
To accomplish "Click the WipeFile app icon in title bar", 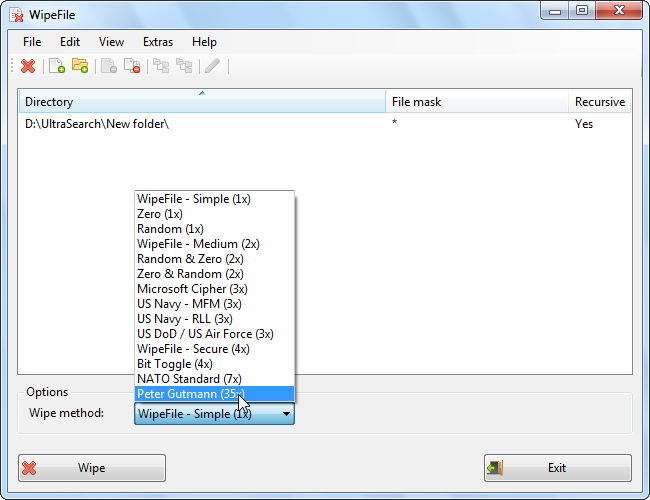I will tap(17, 15).
